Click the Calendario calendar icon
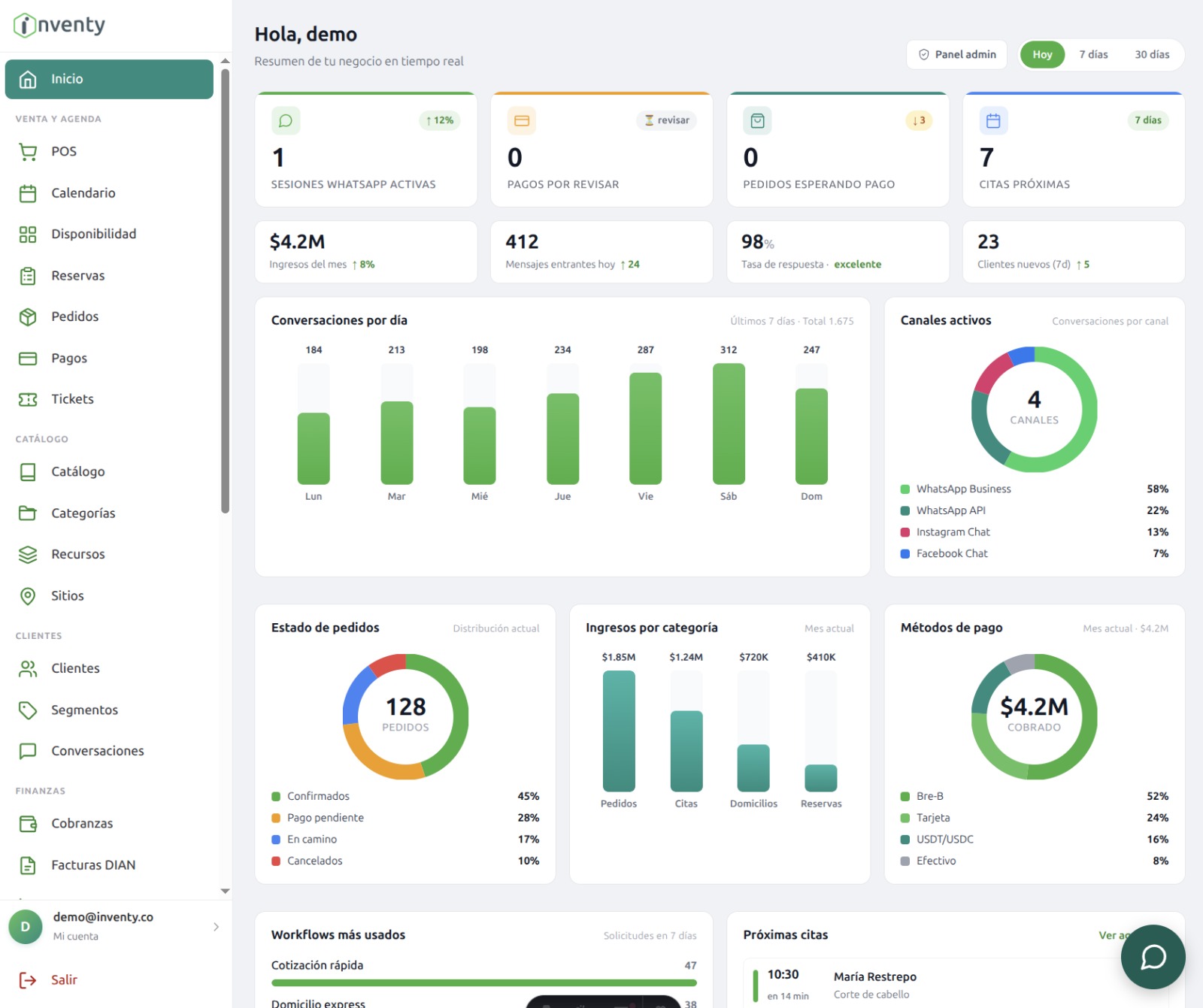 click(x=28, y=193)
